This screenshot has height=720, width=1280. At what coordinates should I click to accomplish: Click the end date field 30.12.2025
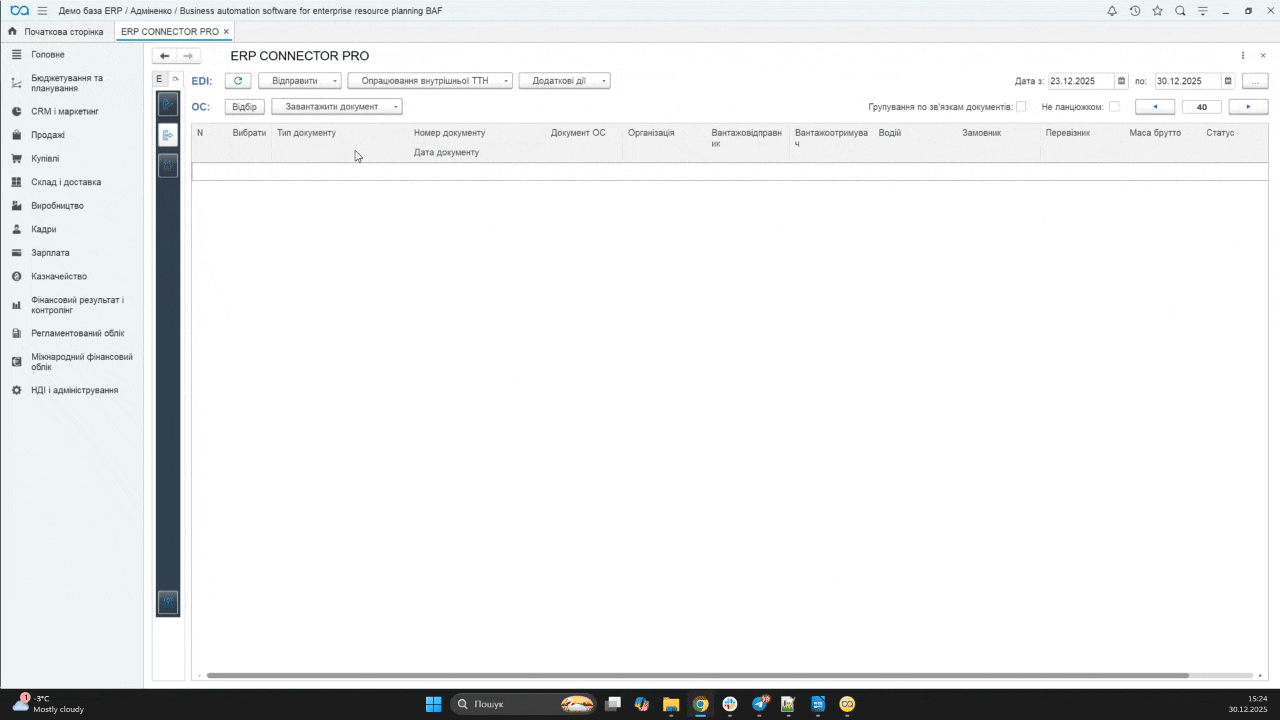pyautogui.click(x=1188, y=81)
